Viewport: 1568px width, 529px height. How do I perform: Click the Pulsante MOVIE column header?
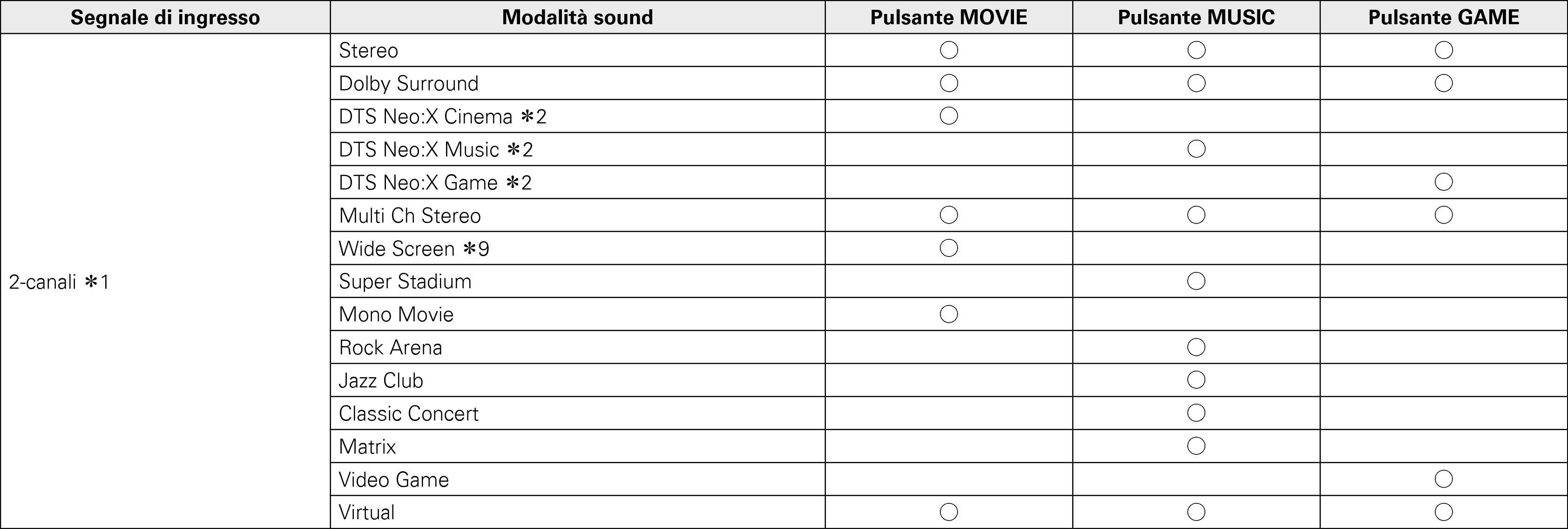pos(948,17)
